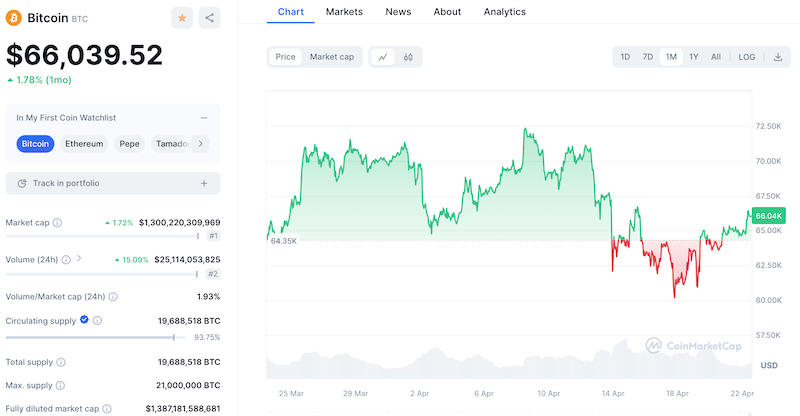
Task: Click the $1,387,181,588,681 value
Action: (183, 408)
